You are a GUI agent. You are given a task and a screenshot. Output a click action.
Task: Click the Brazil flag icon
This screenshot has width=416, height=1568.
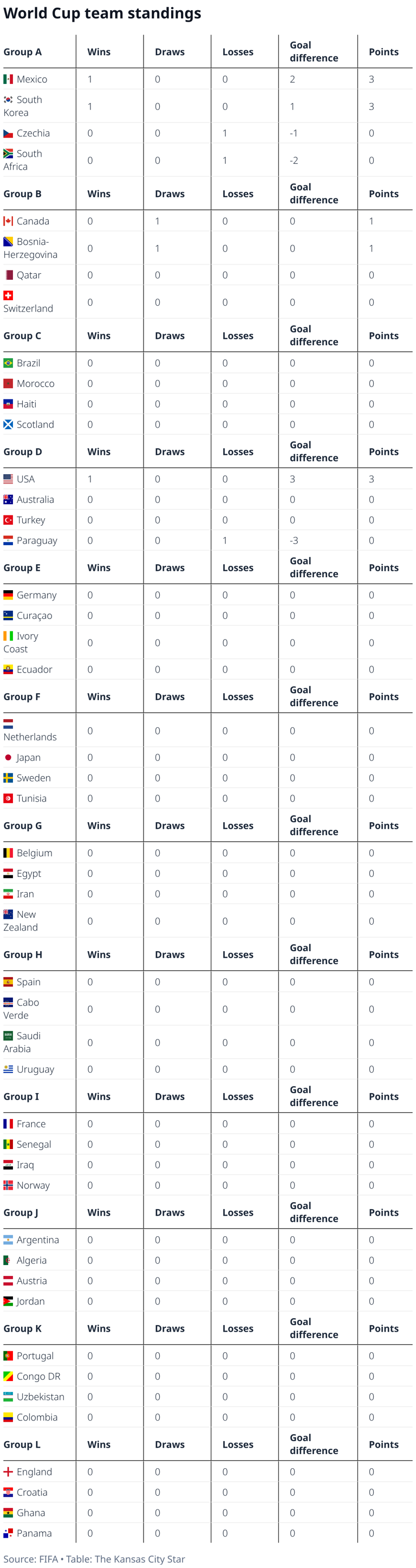coord(8,363)
